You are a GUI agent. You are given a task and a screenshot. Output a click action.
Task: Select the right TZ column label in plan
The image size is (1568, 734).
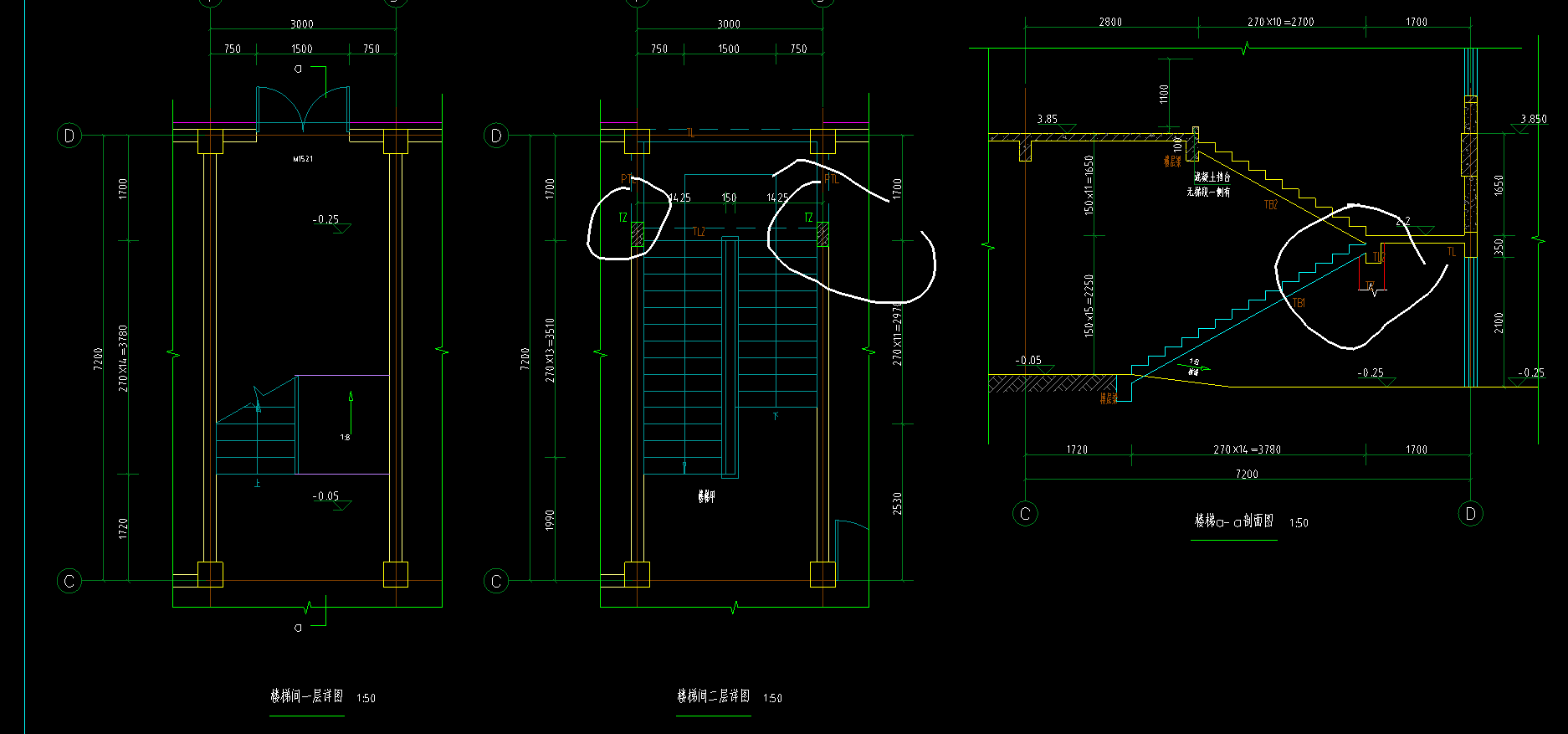[x=808, y=218]
